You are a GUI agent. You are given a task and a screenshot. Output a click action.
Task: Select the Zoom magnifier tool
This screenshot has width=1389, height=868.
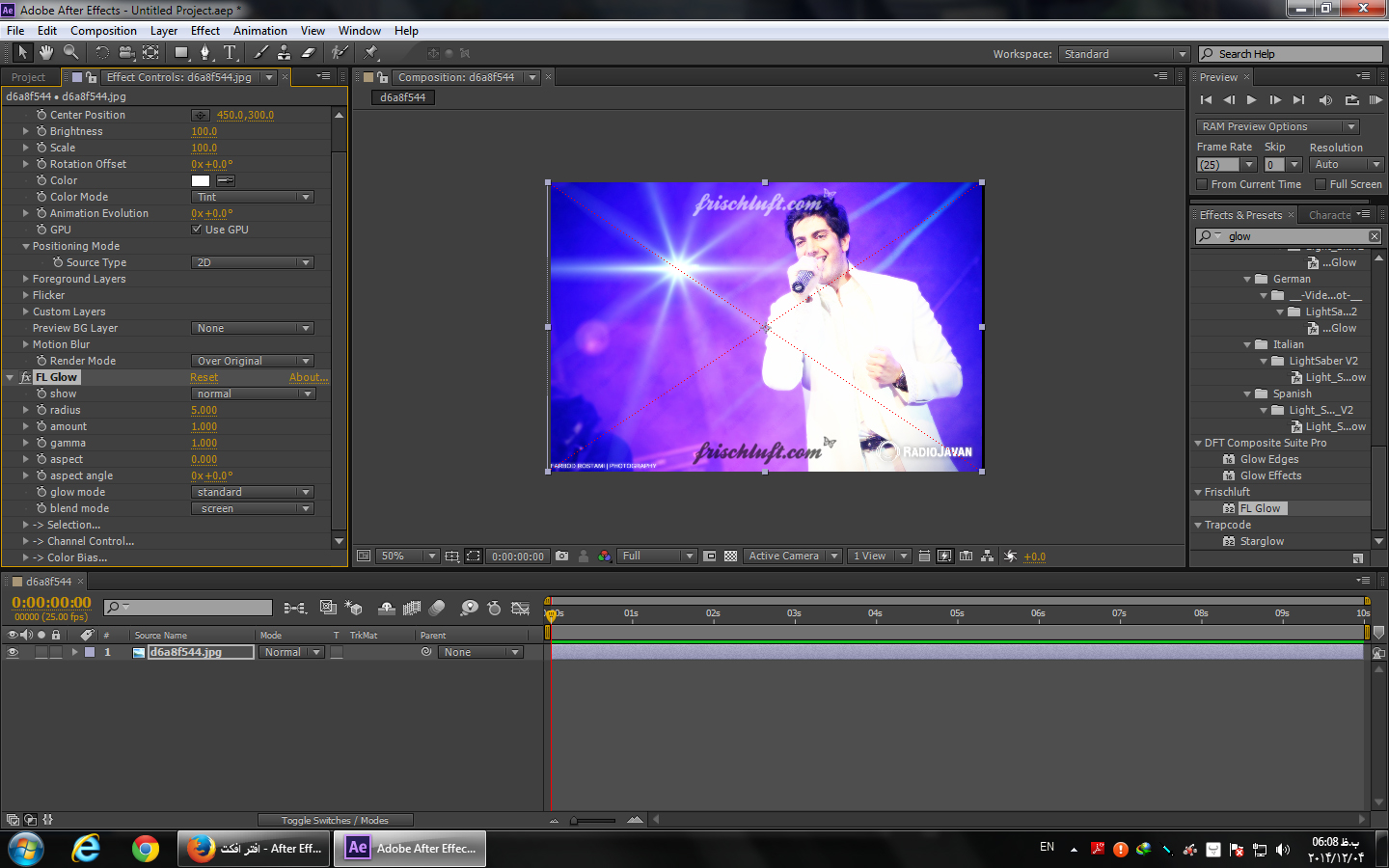click(70, 53)
